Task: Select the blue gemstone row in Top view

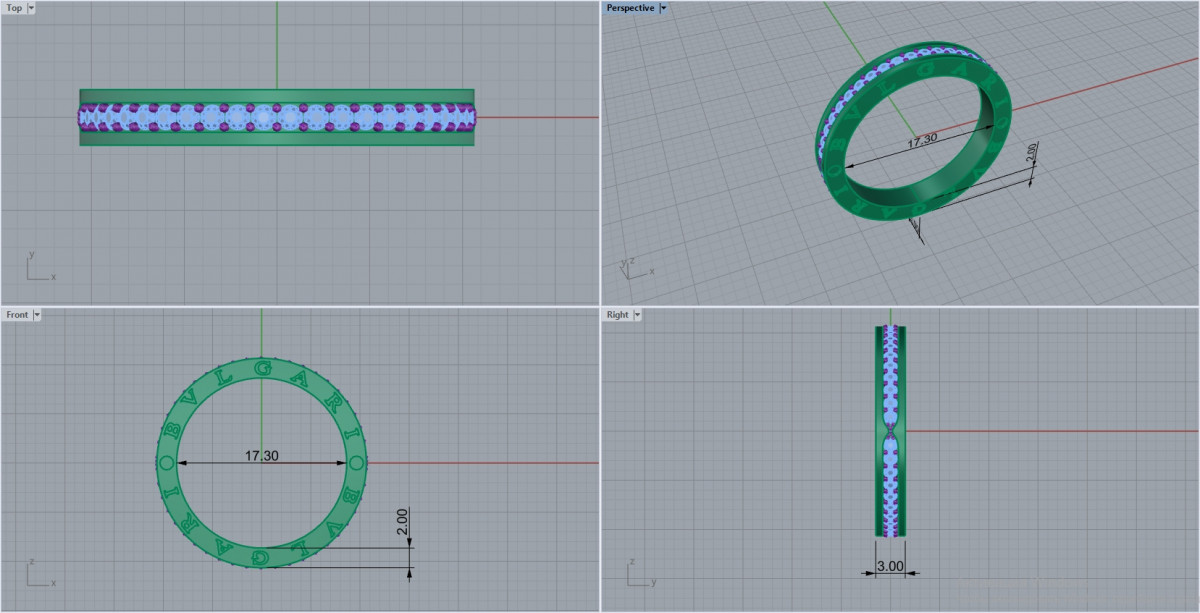Action: pyautogui.click(x=277, y=117)
